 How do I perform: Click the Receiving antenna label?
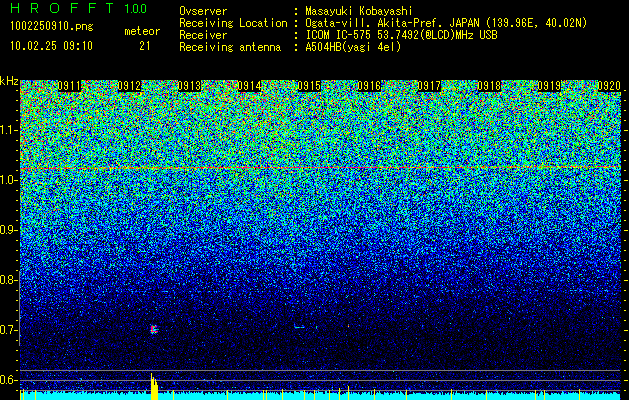click(230, 47)
